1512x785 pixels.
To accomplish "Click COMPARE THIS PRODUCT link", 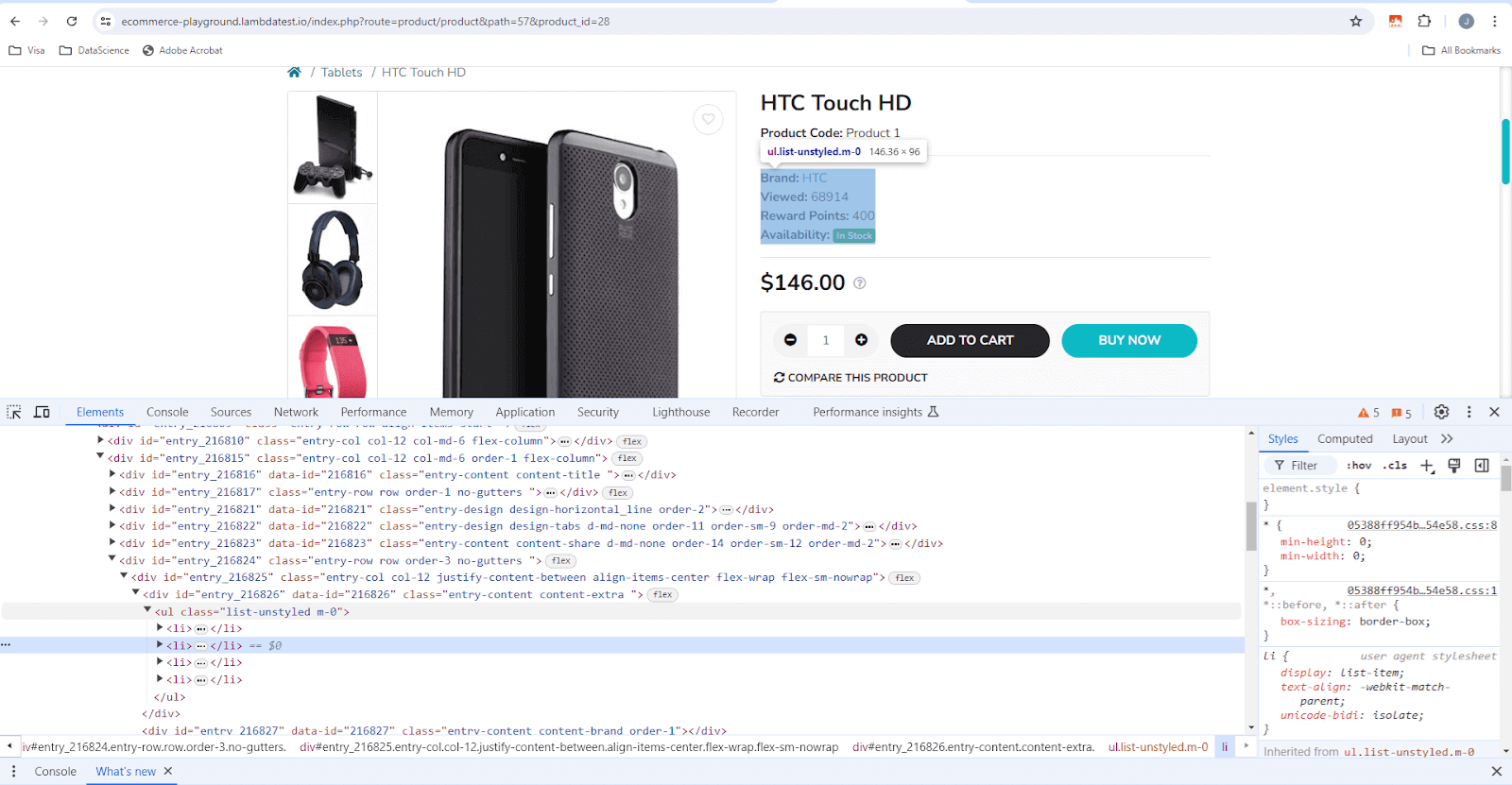I will coord(850,378).
